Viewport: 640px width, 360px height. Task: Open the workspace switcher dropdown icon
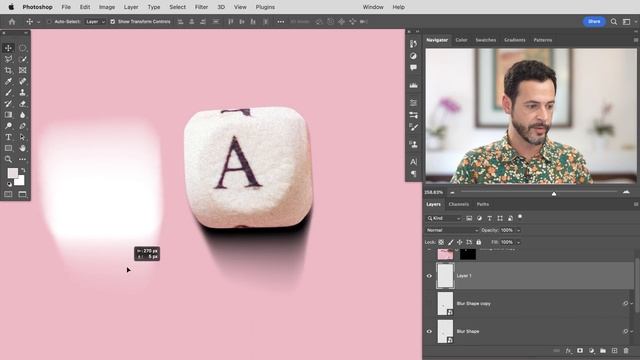[626, 22]
